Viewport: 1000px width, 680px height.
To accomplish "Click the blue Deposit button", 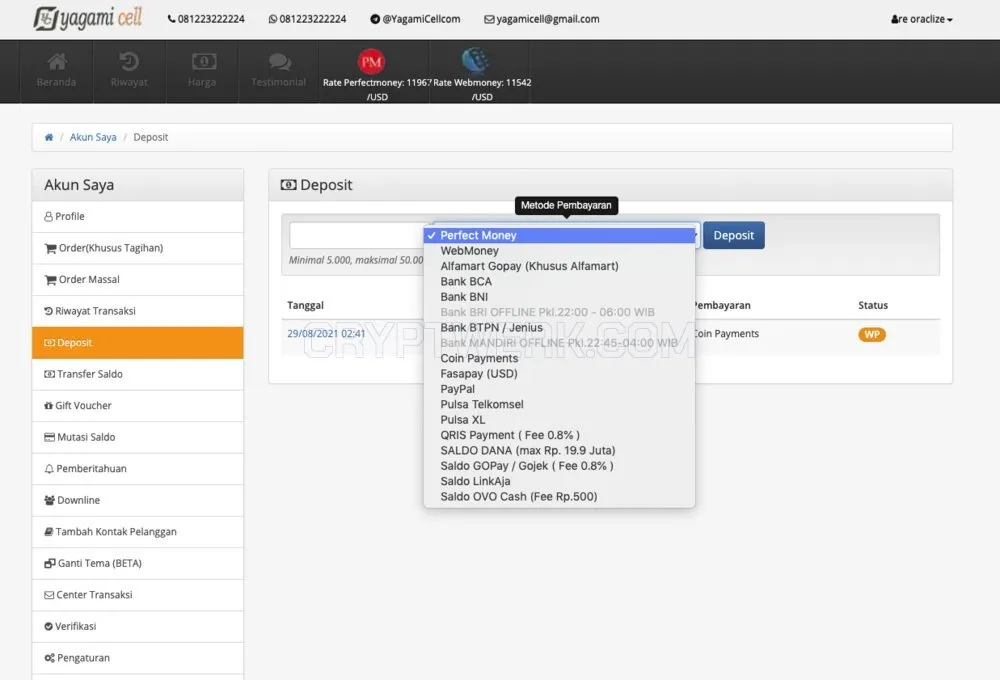I will [x=733, y=235].
